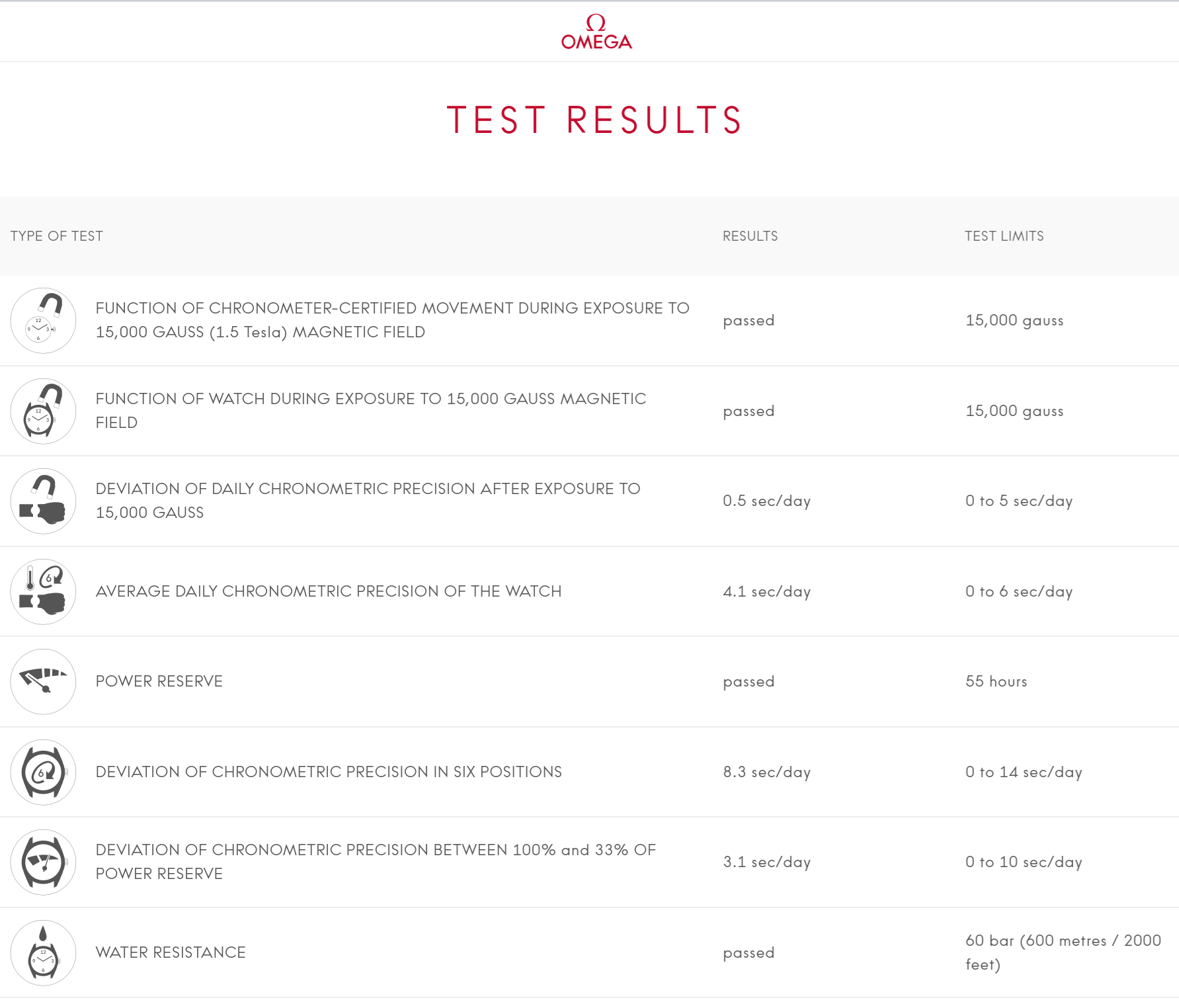Select the Water Resistance test label
The width and height of the screenshot is (1179, 1008).
tap(171, 952)
